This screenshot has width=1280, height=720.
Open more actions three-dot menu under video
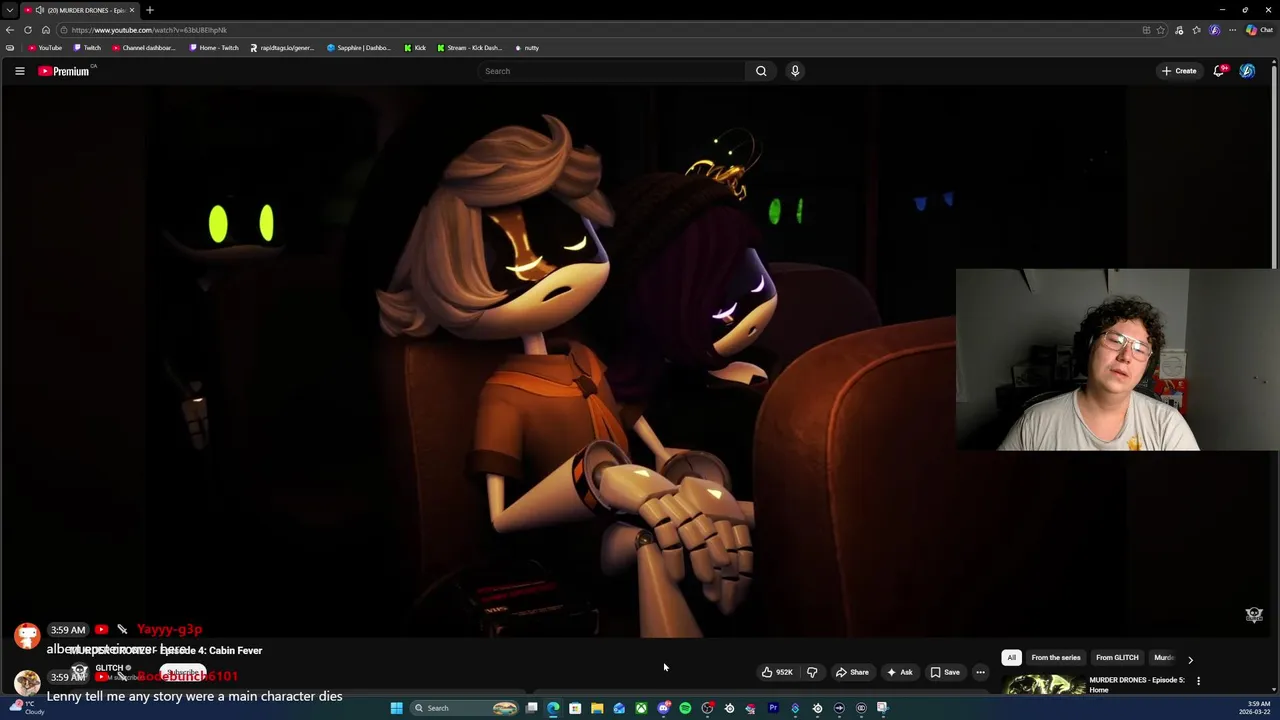tap(980, 672)
